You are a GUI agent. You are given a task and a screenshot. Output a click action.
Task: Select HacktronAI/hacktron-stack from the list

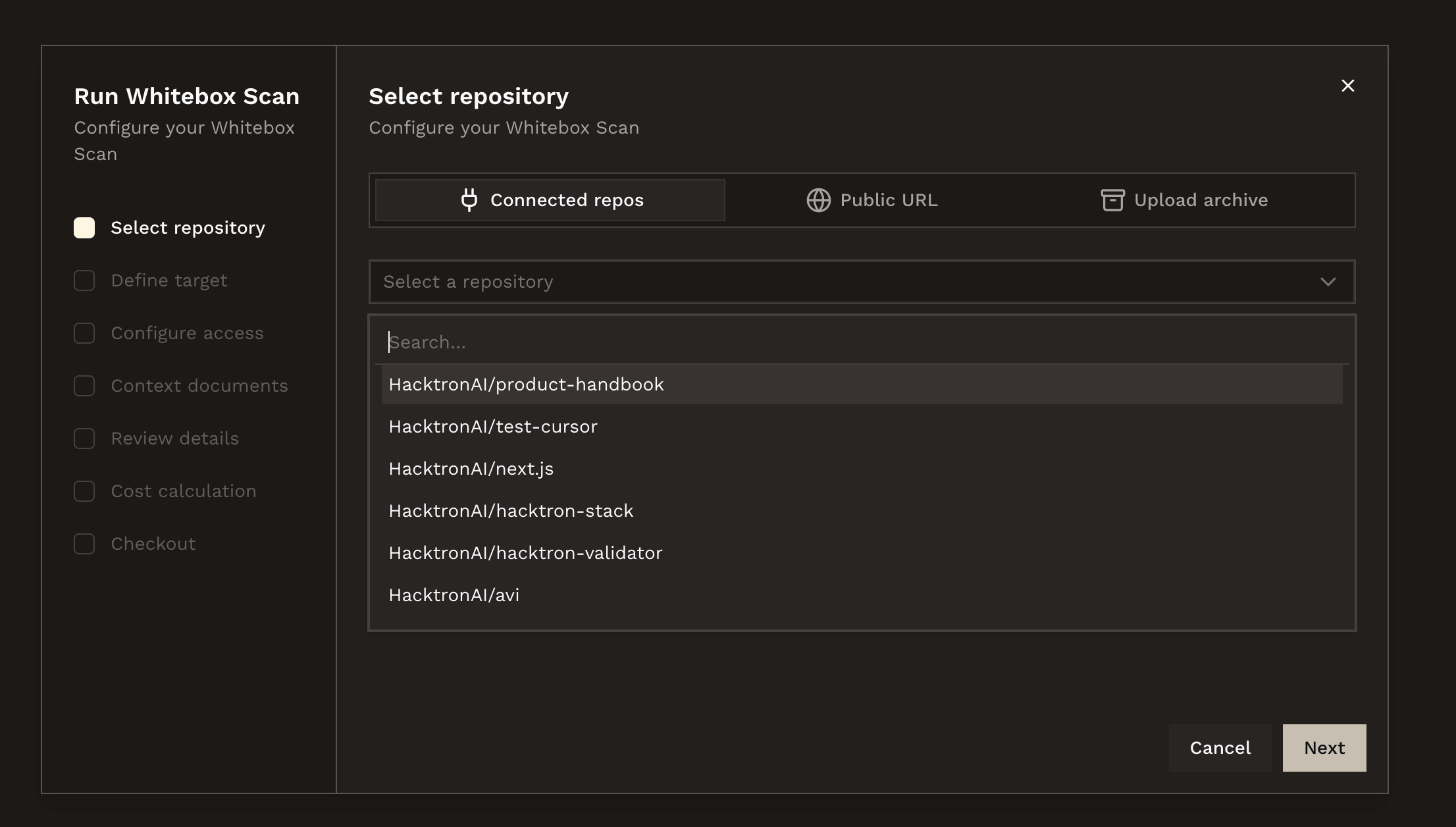click(862, 511)
